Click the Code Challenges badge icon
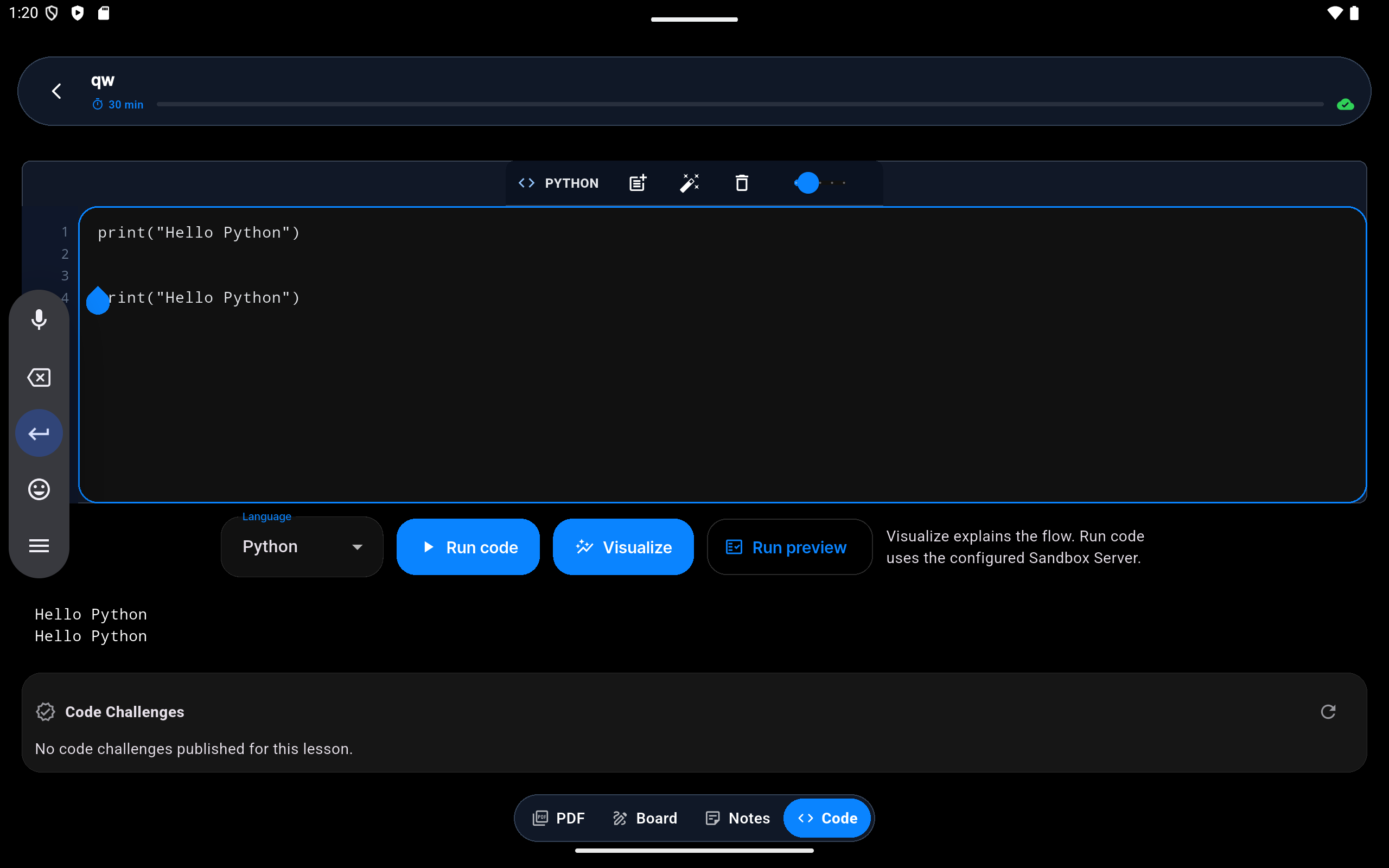1389x868 pixels. [x=46, y=712]
